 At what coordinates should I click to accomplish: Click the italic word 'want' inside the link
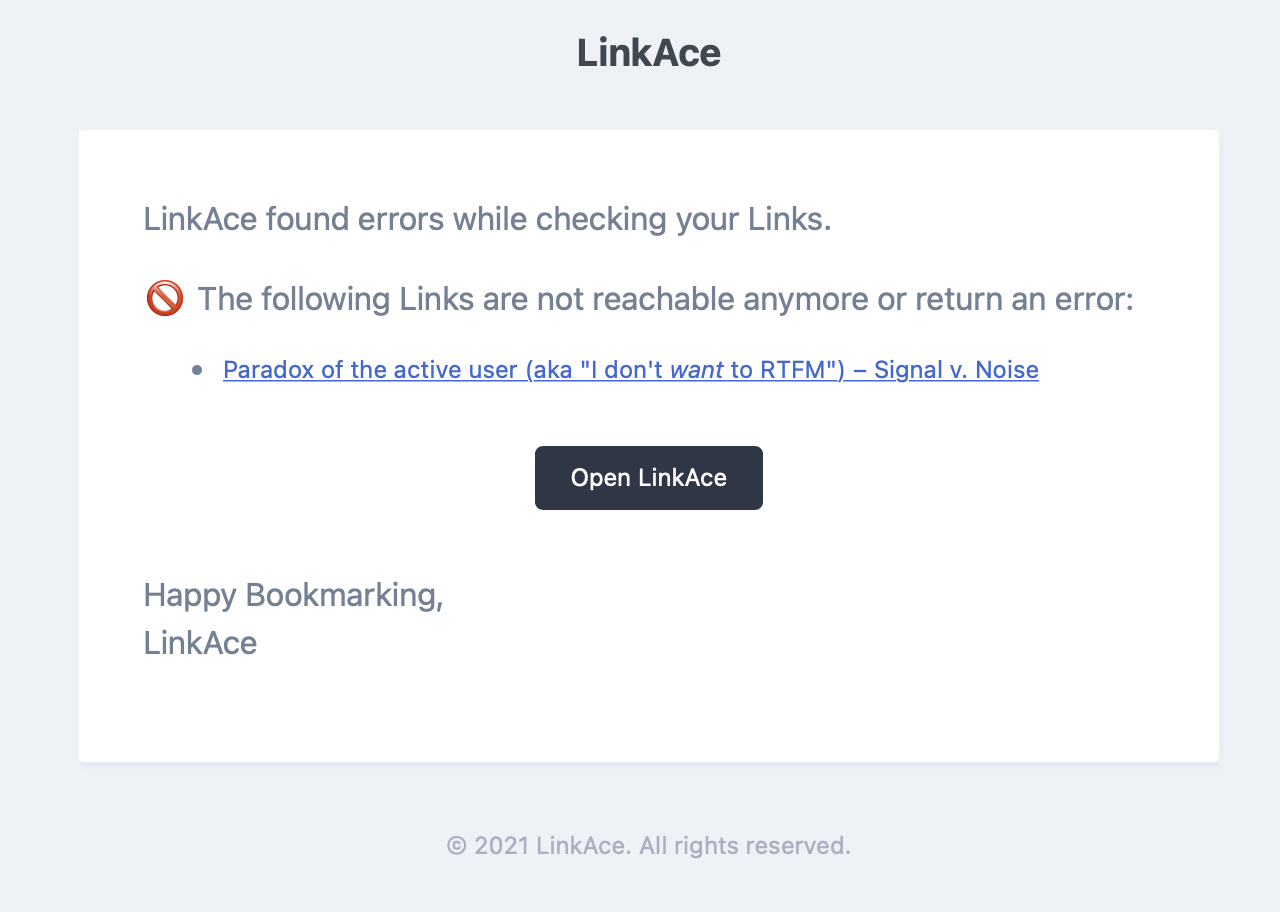coord(697,369)
